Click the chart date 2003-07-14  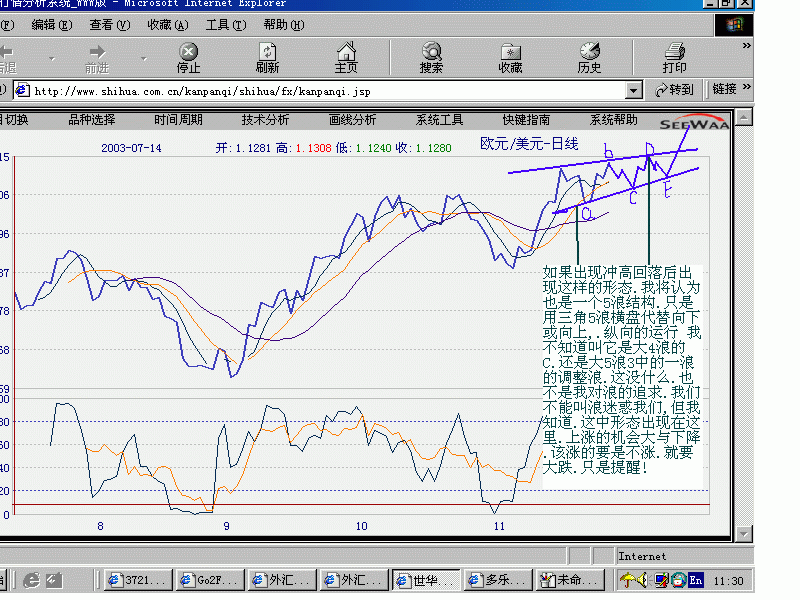click(x=131, y=148)
